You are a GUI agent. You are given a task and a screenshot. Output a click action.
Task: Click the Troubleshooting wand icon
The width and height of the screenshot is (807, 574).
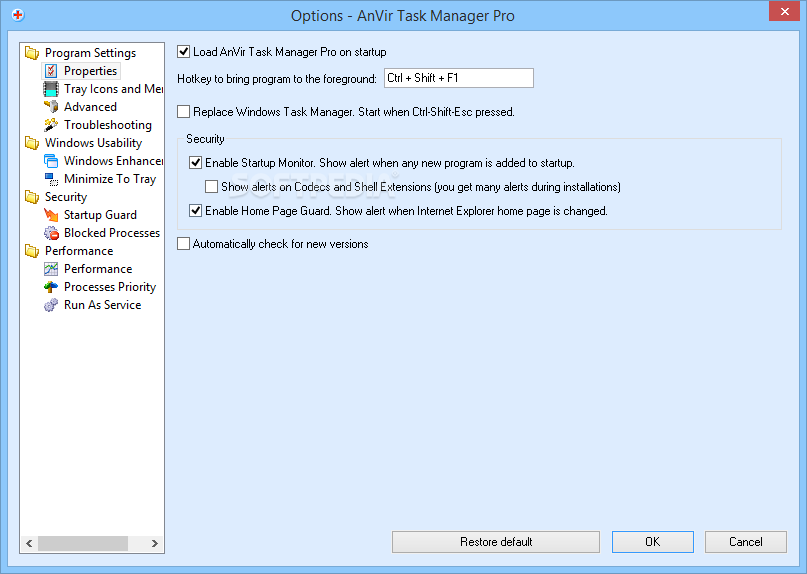point(51,125)
